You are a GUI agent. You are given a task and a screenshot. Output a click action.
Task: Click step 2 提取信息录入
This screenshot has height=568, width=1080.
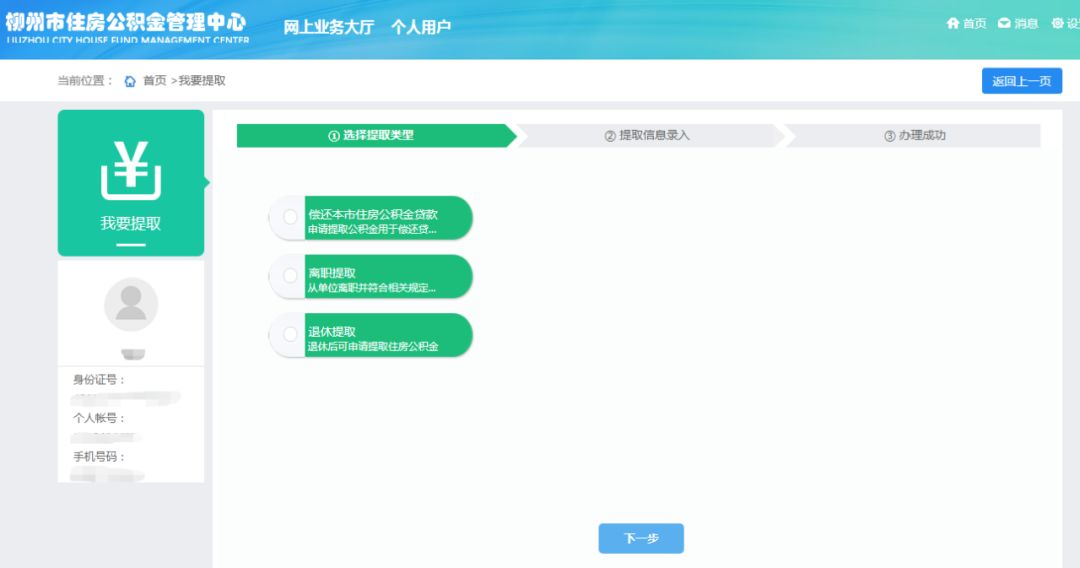coord(647,136)
